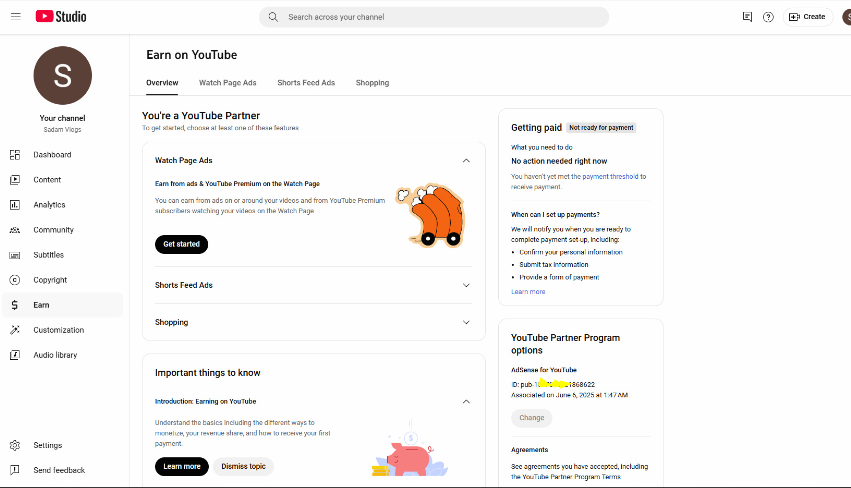This screenshot has width=851, height=488.
Task: Open the Help question mark icon
Action: point(768,17)
